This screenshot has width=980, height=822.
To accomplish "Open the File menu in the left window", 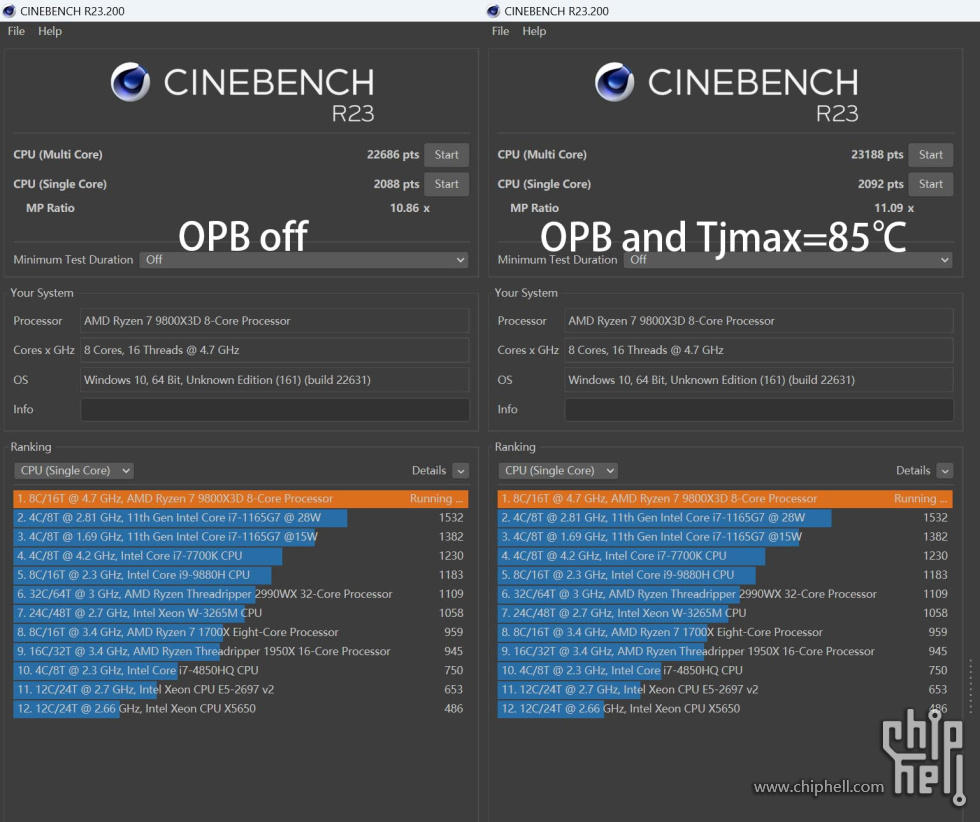I will coord(16,31).
